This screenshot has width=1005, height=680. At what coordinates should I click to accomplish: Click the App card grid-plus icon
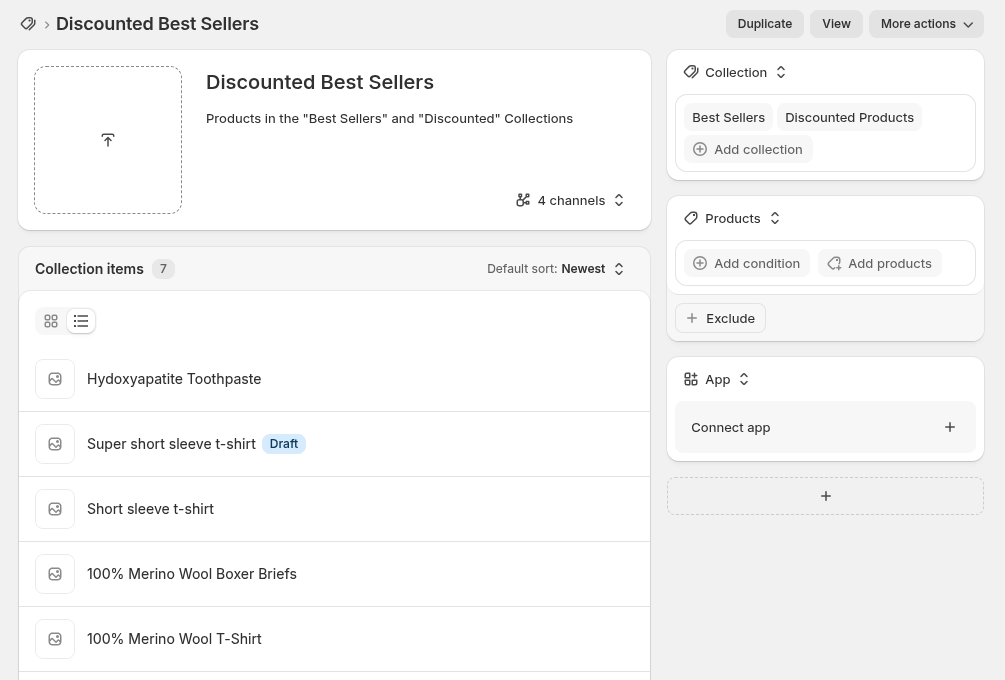[691, 379]
